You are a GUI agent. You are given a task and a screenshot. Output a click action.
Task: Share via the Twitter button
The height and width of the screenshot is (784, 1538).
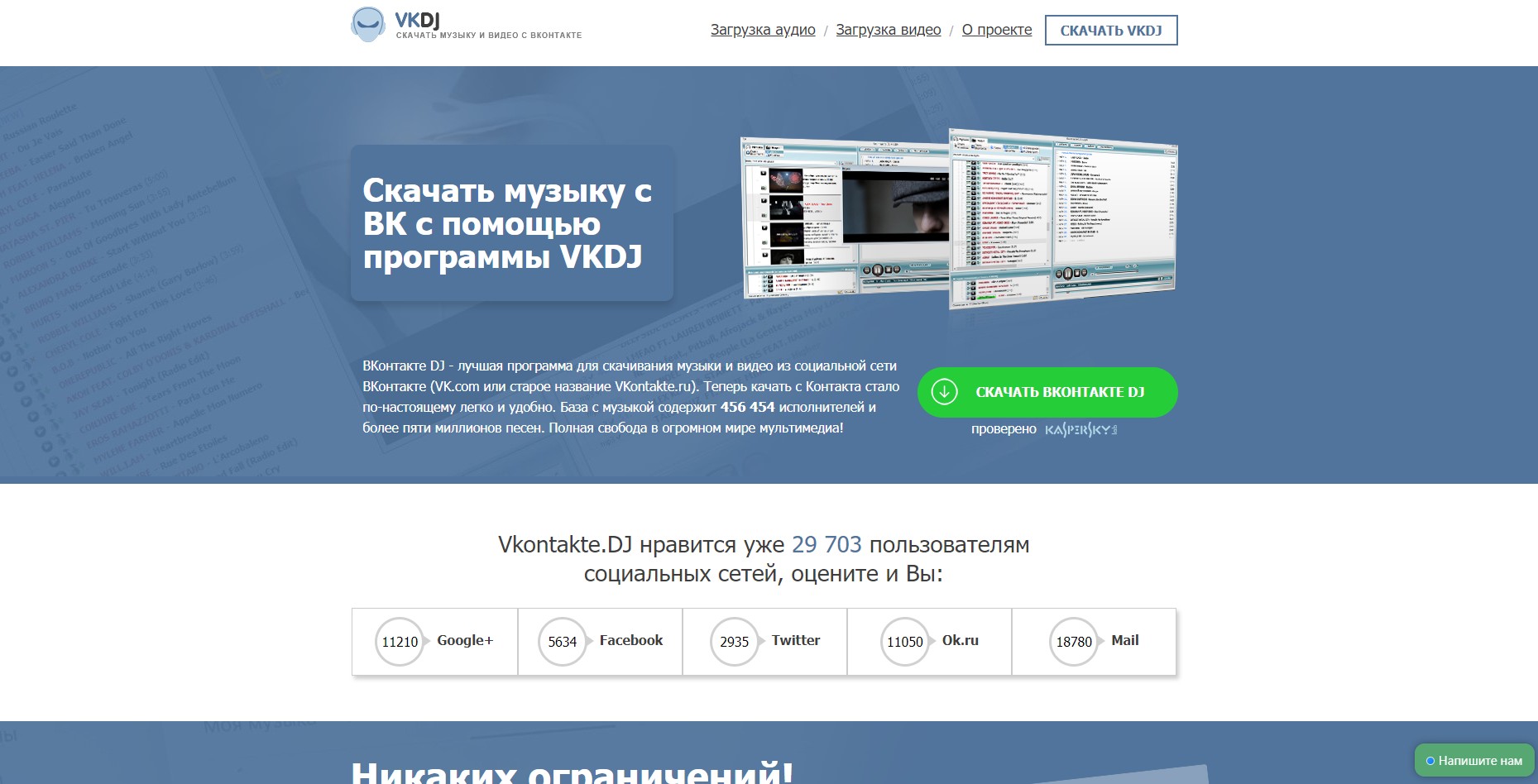pos(796,640)
